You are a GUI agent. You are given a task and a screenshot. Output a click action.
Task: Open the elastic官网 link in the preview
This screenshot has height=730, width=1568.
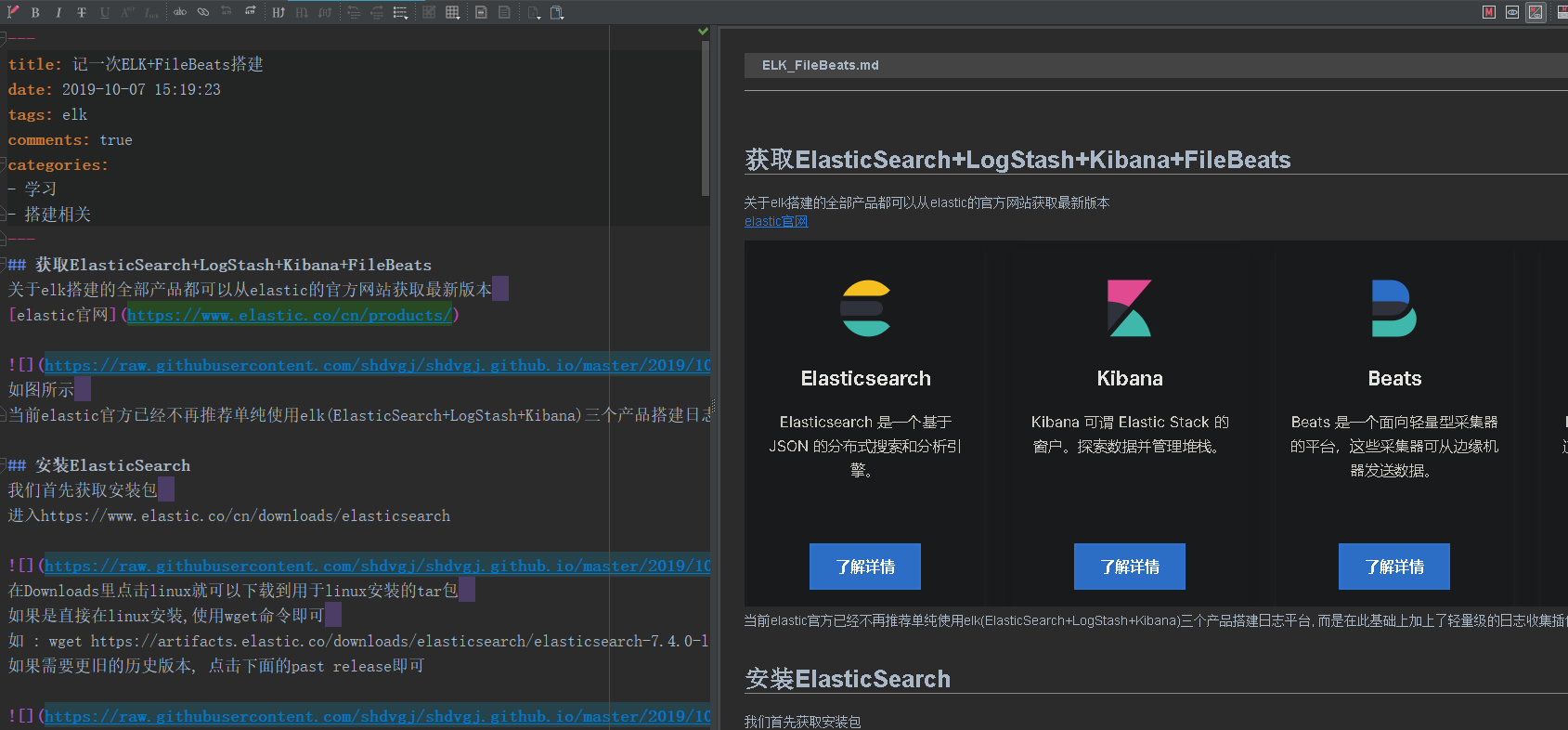tap(776, 221)
